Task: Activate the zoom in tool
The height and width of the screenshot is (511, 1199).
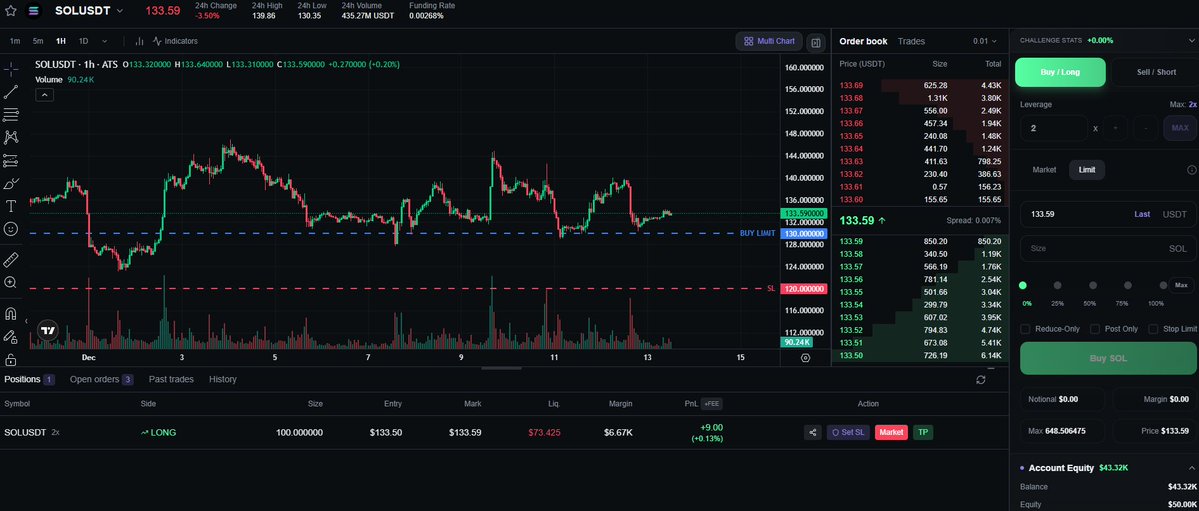Action: point(11,282)
